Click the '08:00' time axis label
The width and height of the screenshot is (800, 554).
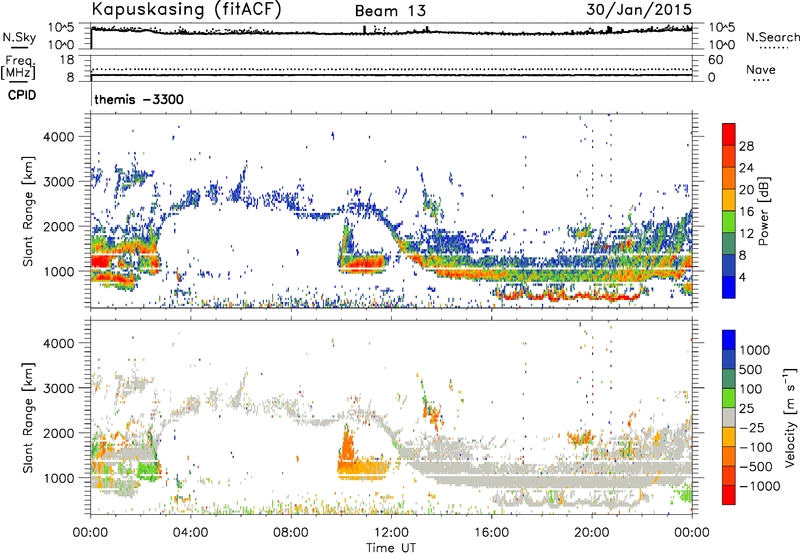[x=291, y=533]
